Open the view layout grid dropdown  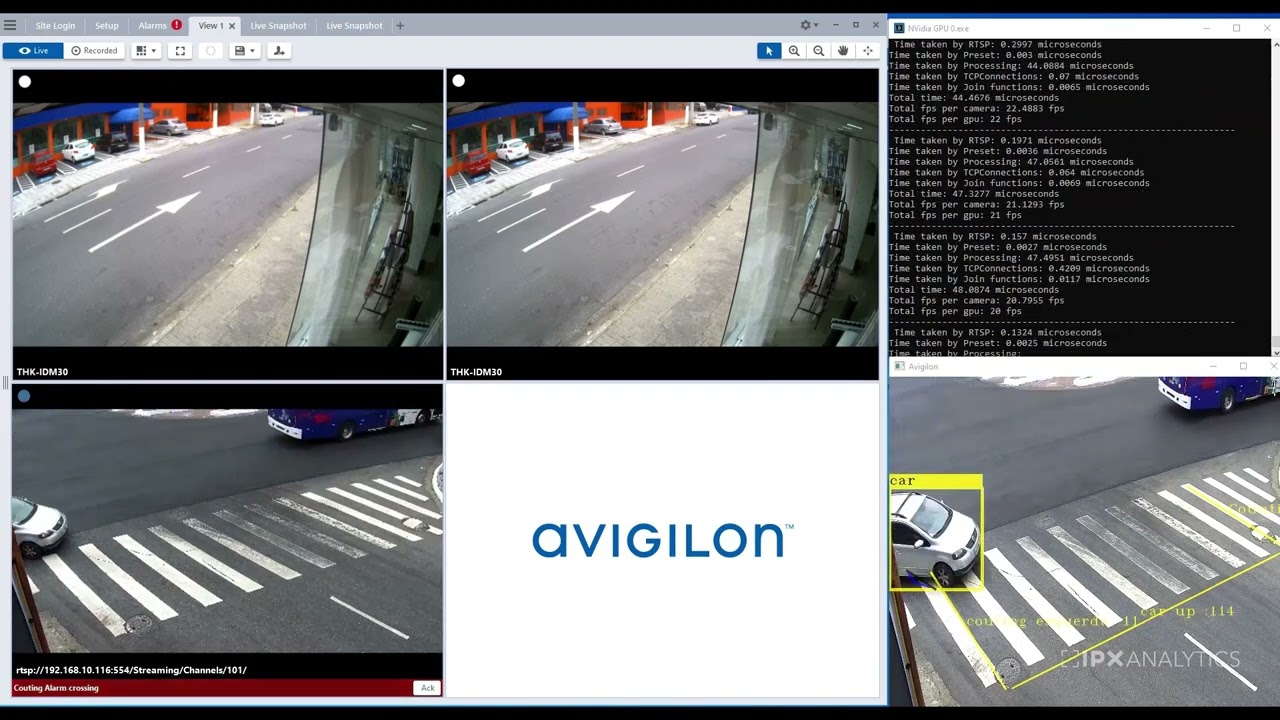146,51
